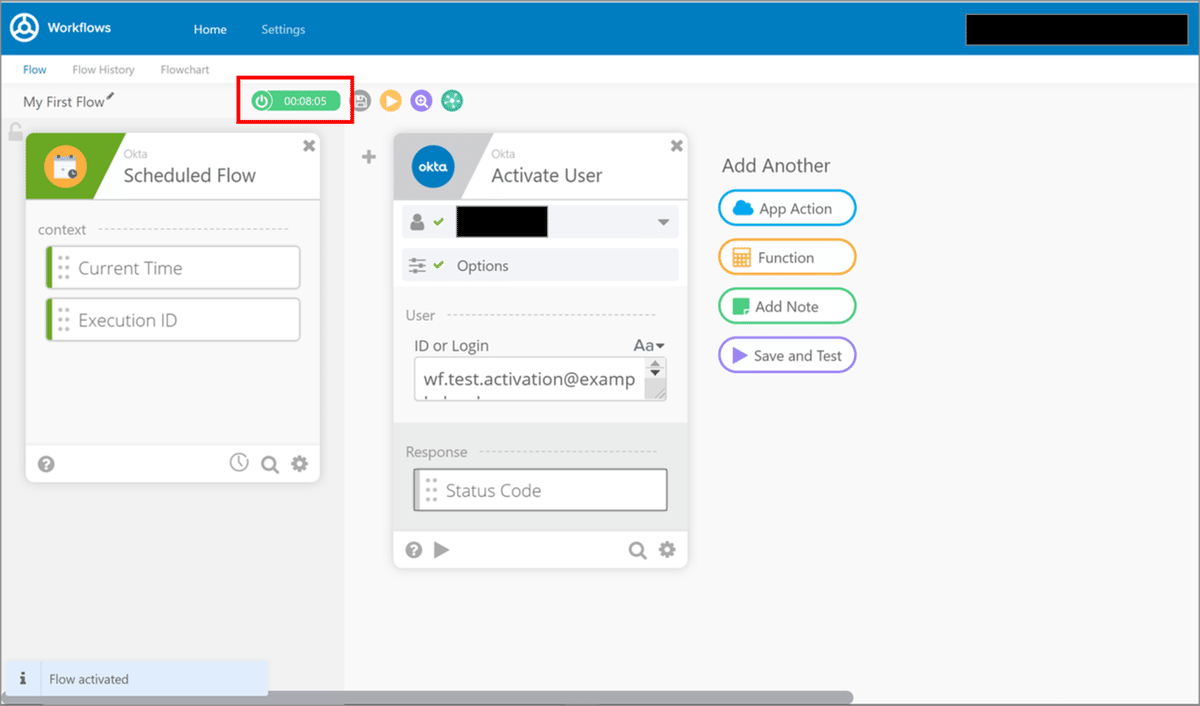Image resolution: width=1200 pixels, height=706 pixels.
Task: Open the purple zoom magnifier icon
Action: pos(421,101)
